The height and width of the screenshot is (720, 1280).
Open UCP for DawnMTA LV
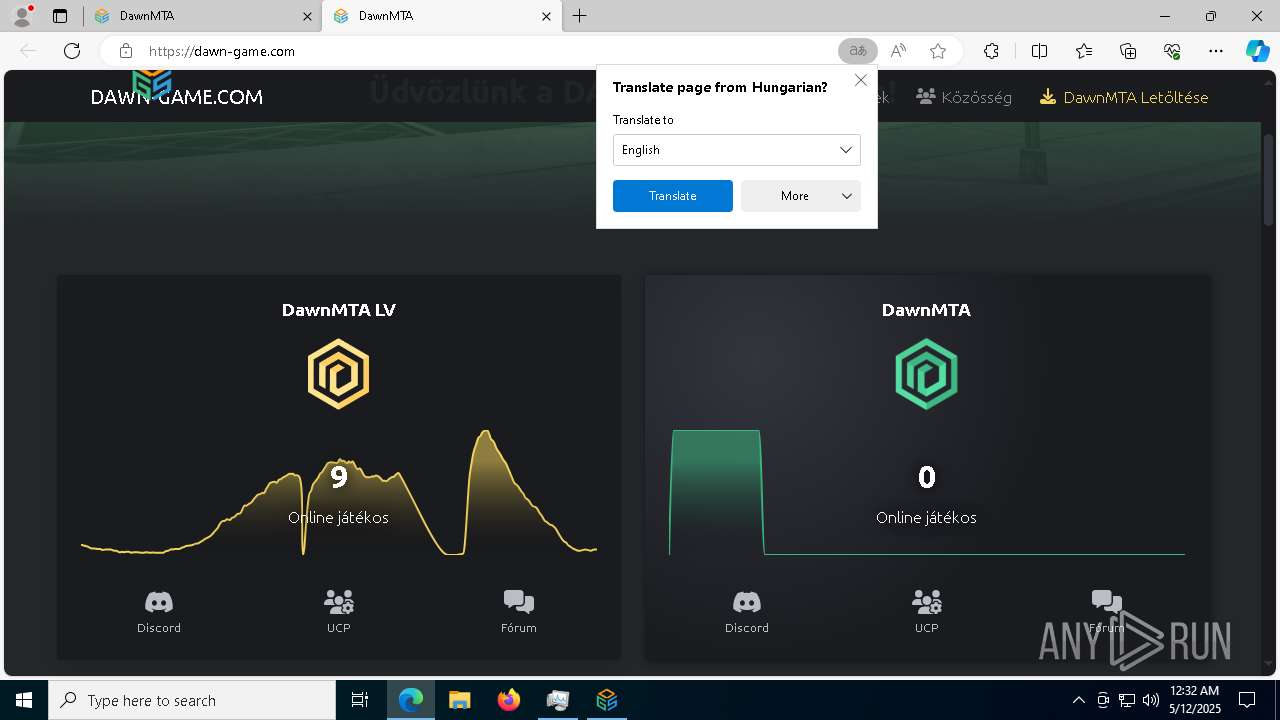[x=339, y=611]
